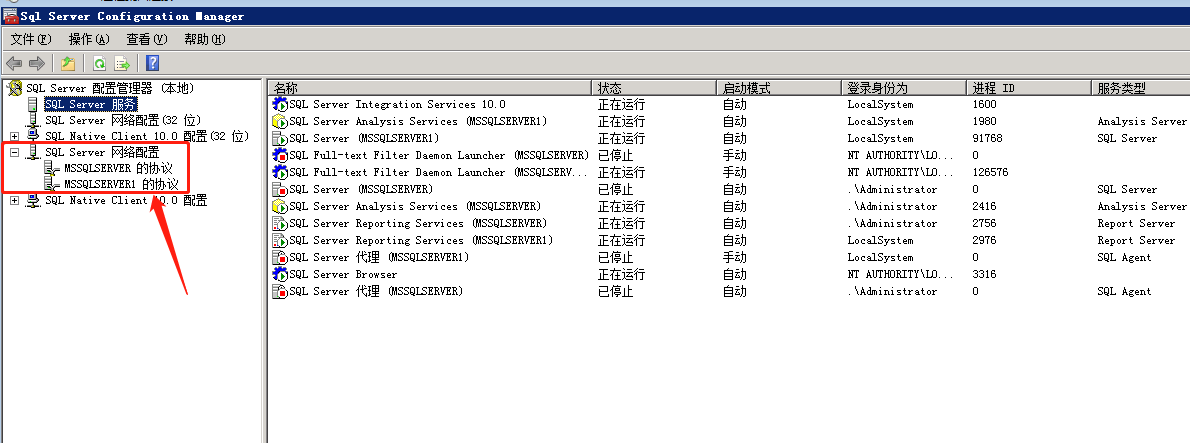Click the SQL Server Browser service icon
This screenshot has width=1190, height=443.
[x=280, y=274]
